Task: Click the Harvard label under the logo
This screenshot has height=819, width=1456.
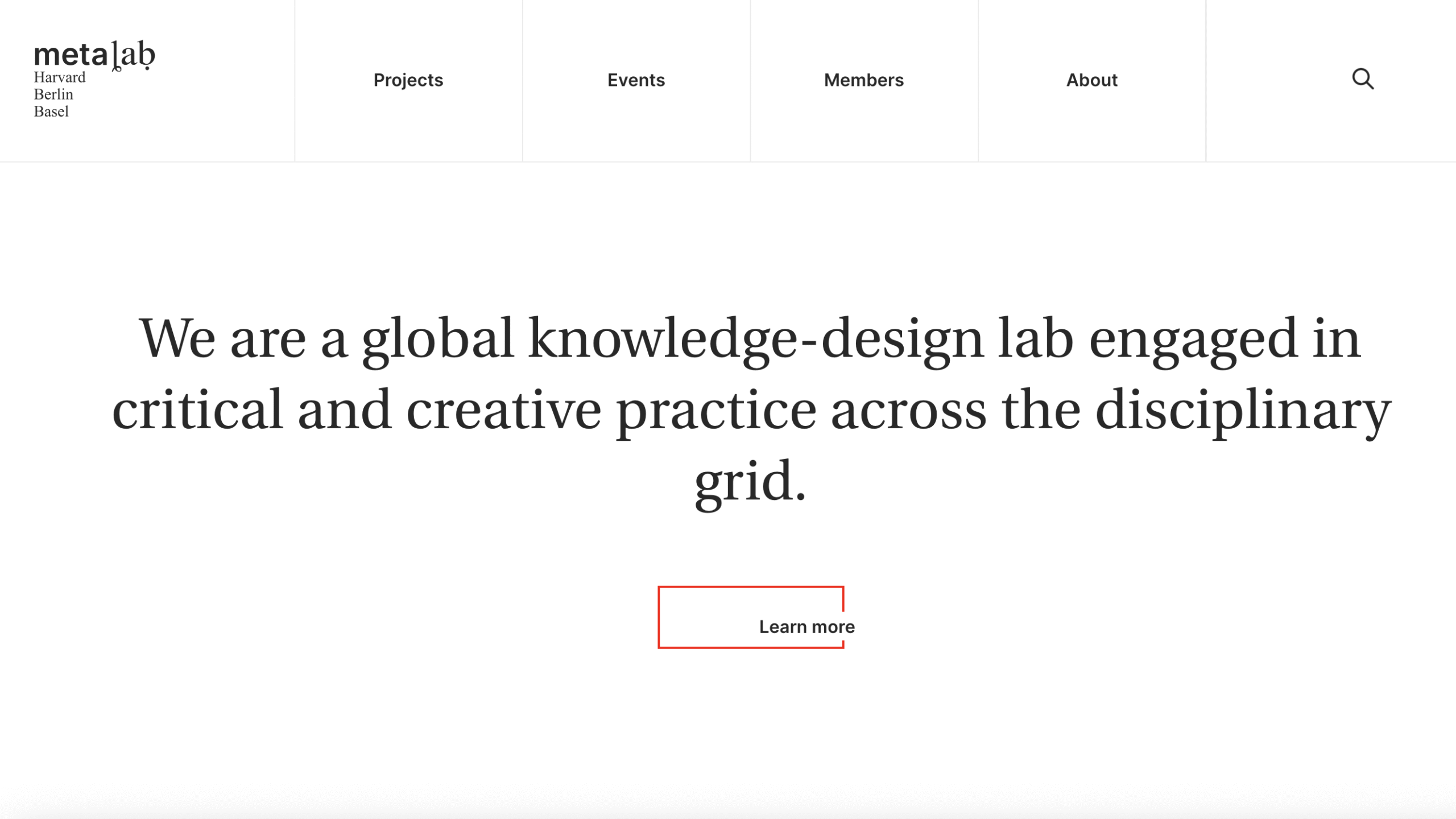Action: coord(60,77)
